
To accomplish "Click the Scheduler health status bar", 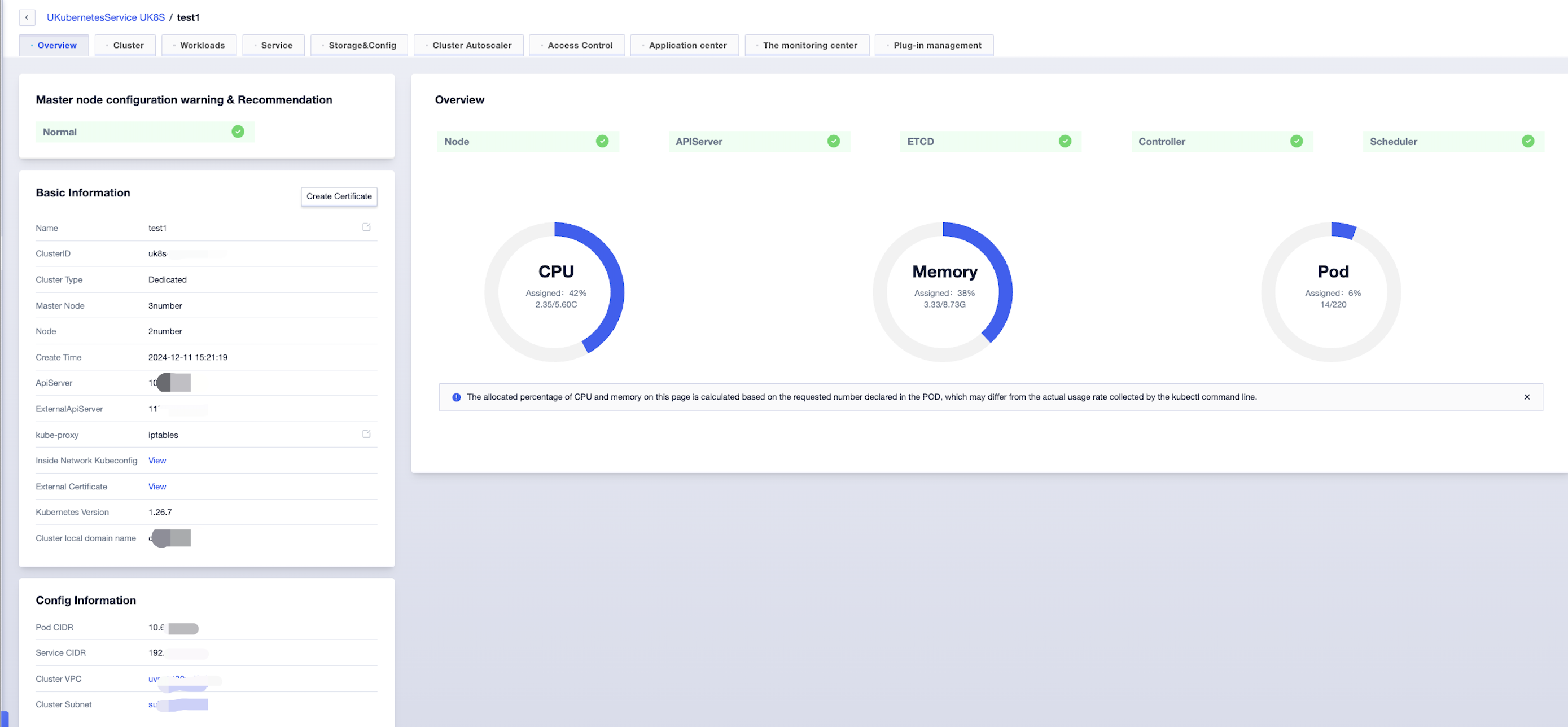I will point(1453,141).
